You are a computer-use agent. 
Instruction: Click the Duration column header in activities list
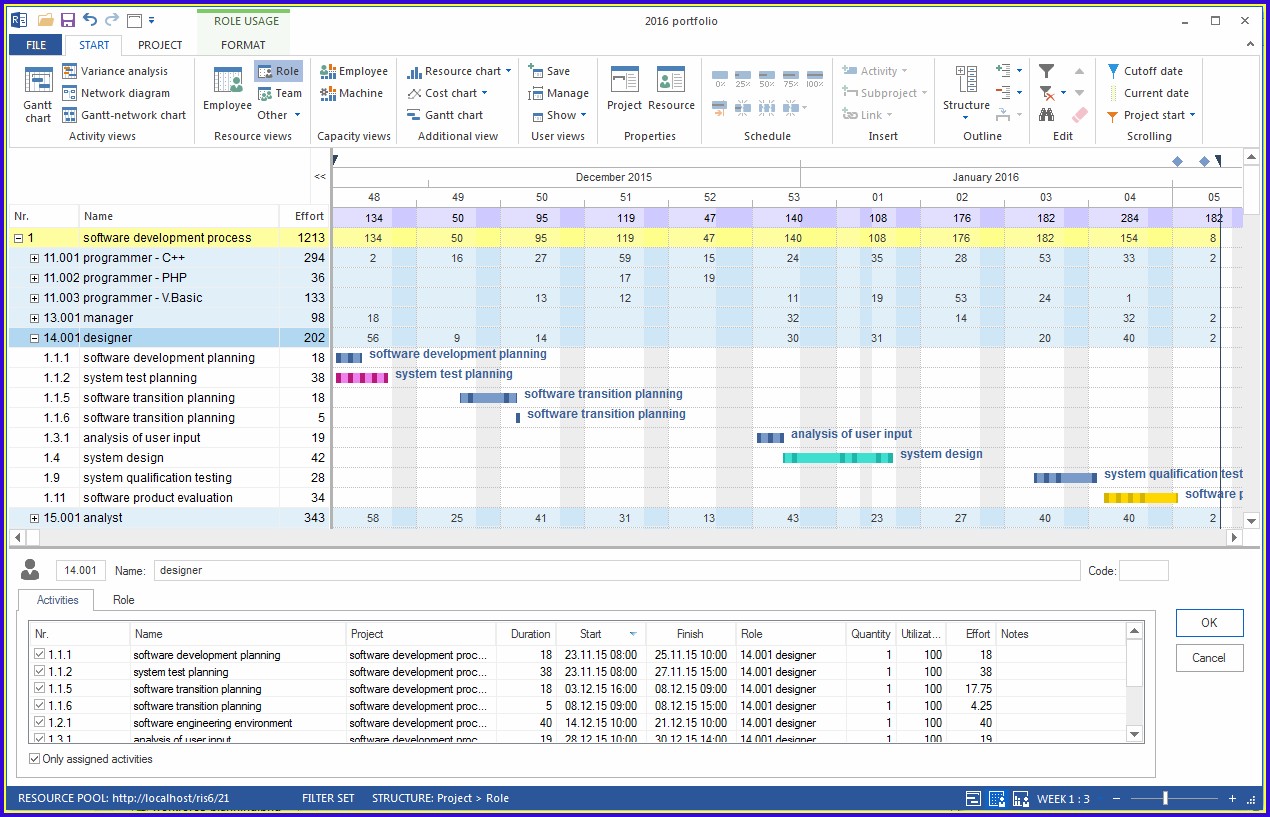pyautogui.click(x=525, y=634)
